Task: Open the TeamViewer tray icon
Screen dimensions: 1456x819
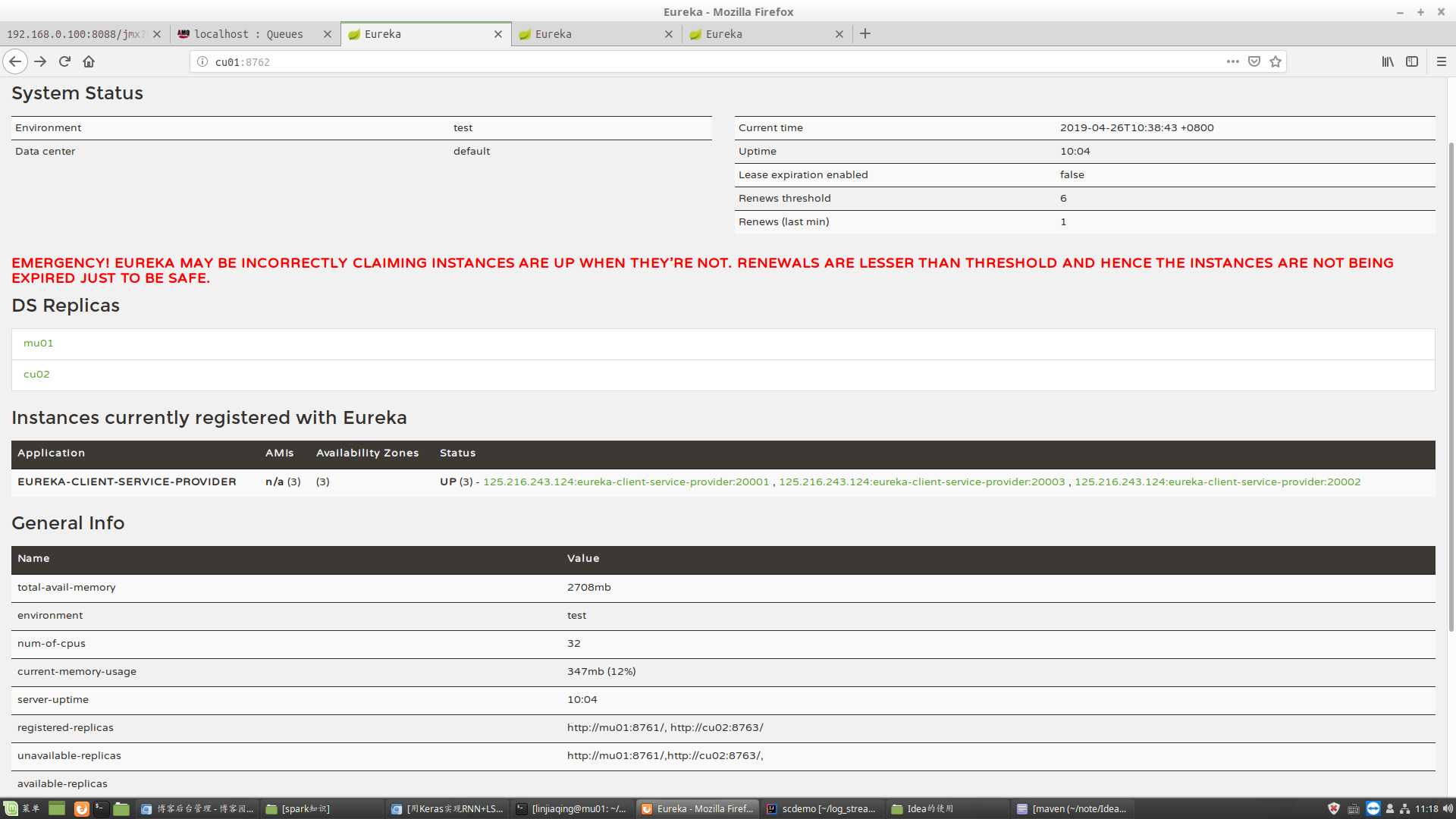Action: click(1373, 808)
